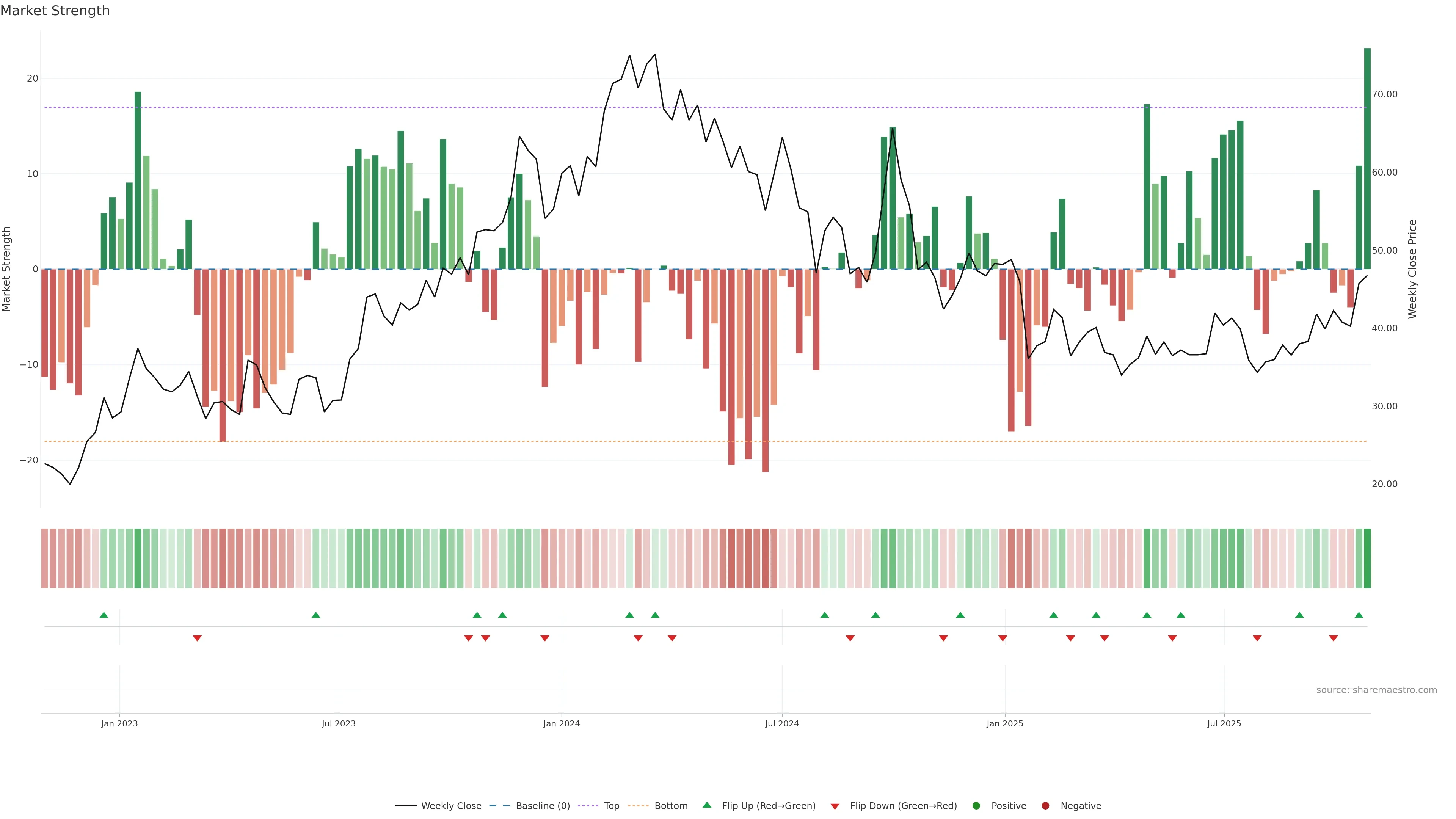
Task: Click the Market Strength chart title
Action: tap(55, 11)
